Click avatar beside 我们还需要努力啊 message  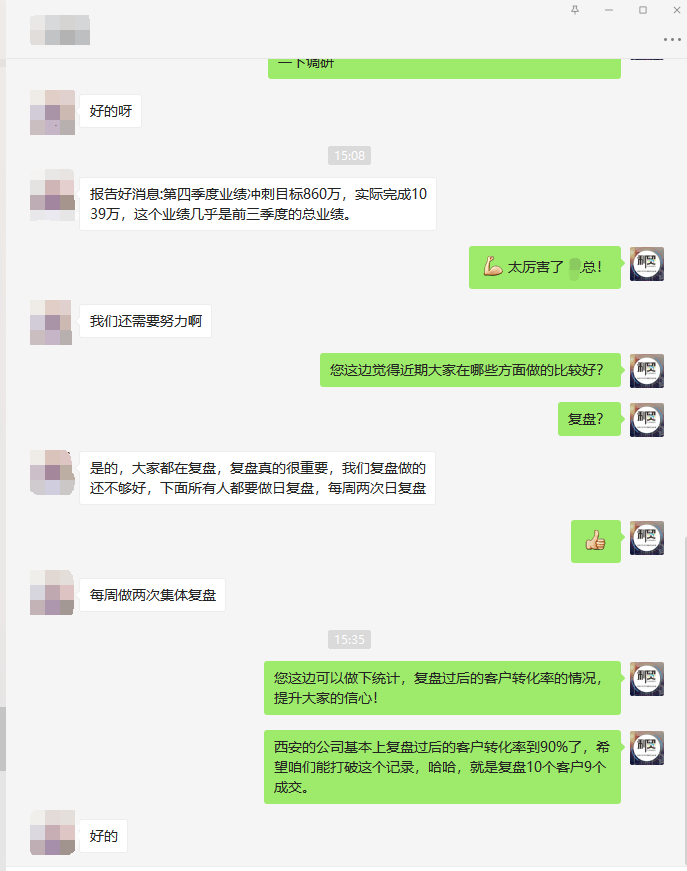(x=51, y=322)
